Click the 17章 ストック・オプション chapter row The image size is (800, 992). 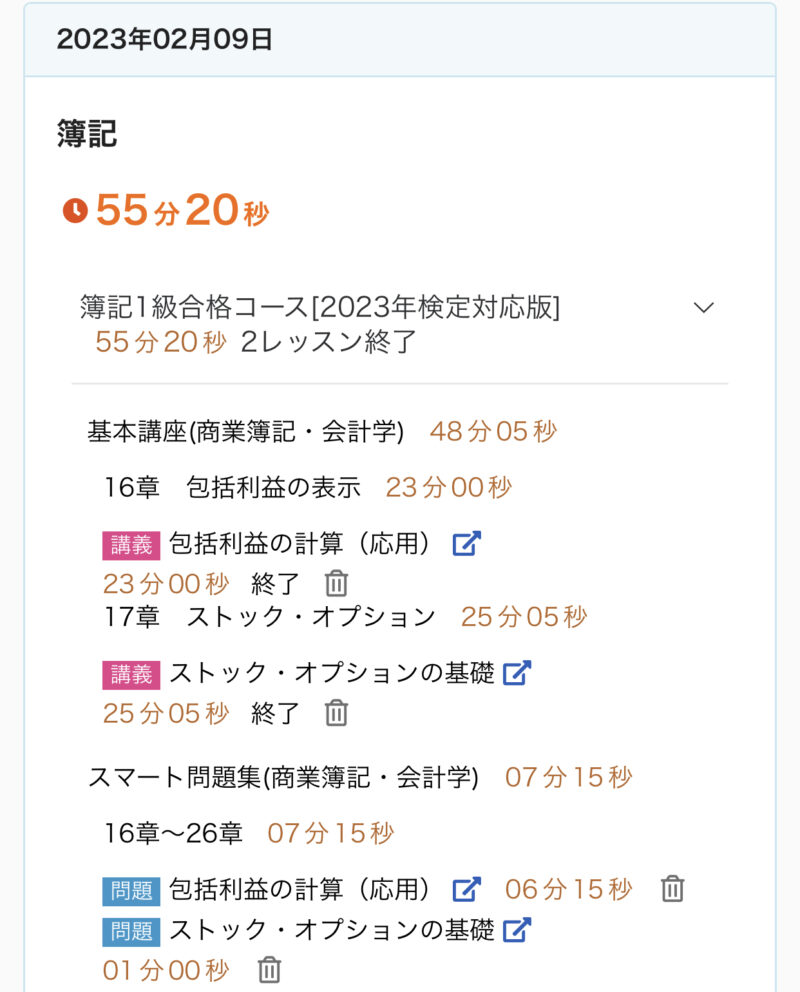point(270,617)
